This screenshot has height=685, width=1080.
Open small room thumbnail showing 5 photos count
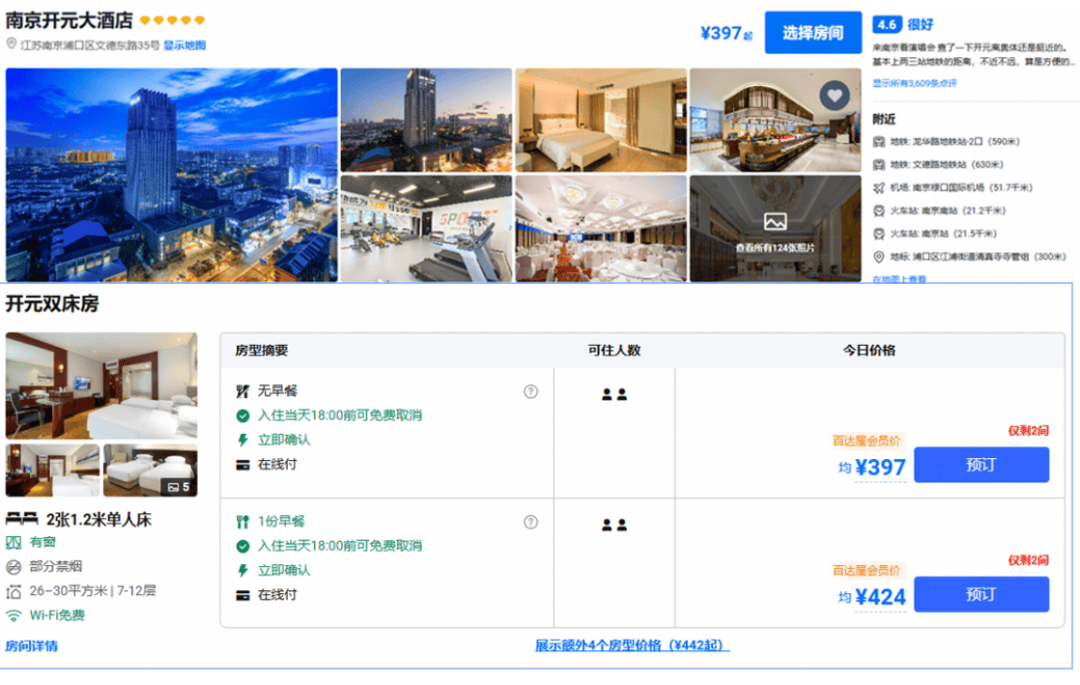(x=150, y=470)
